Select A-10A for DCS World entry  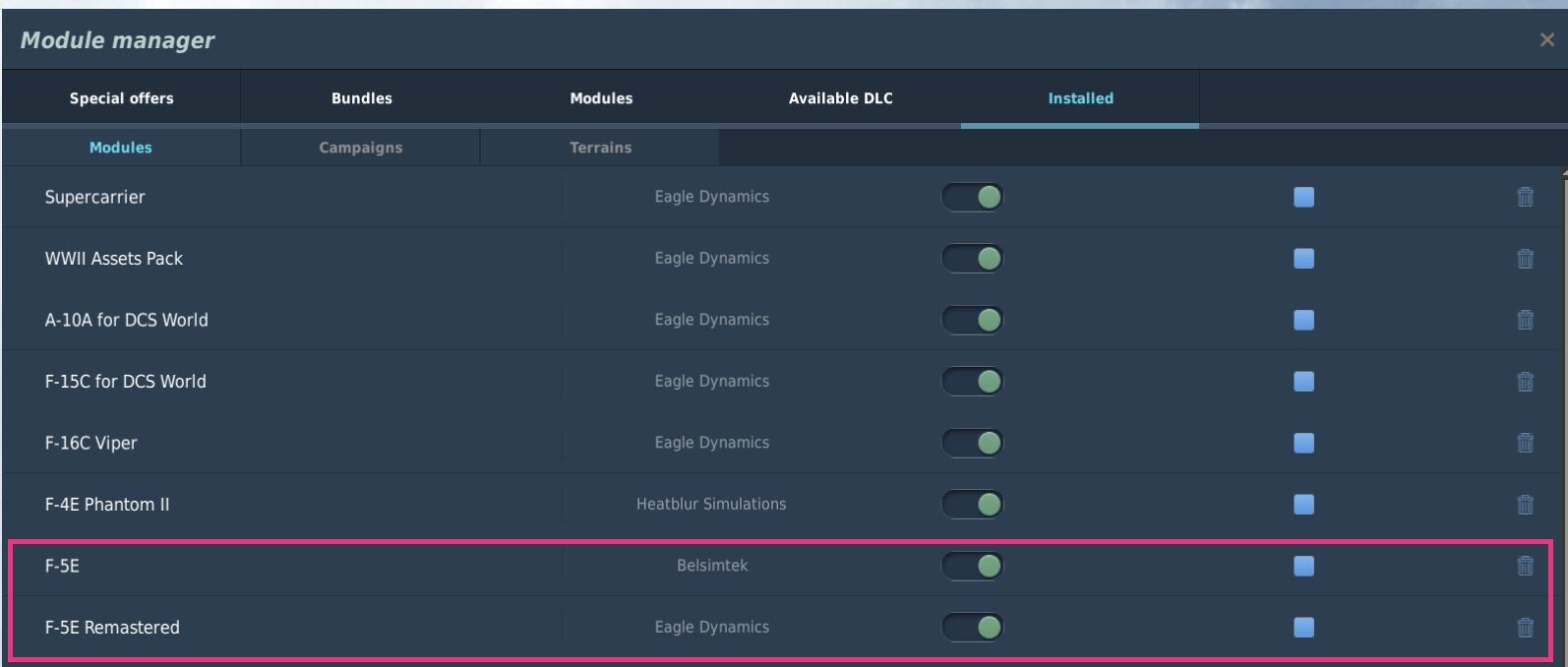(126, 320)
